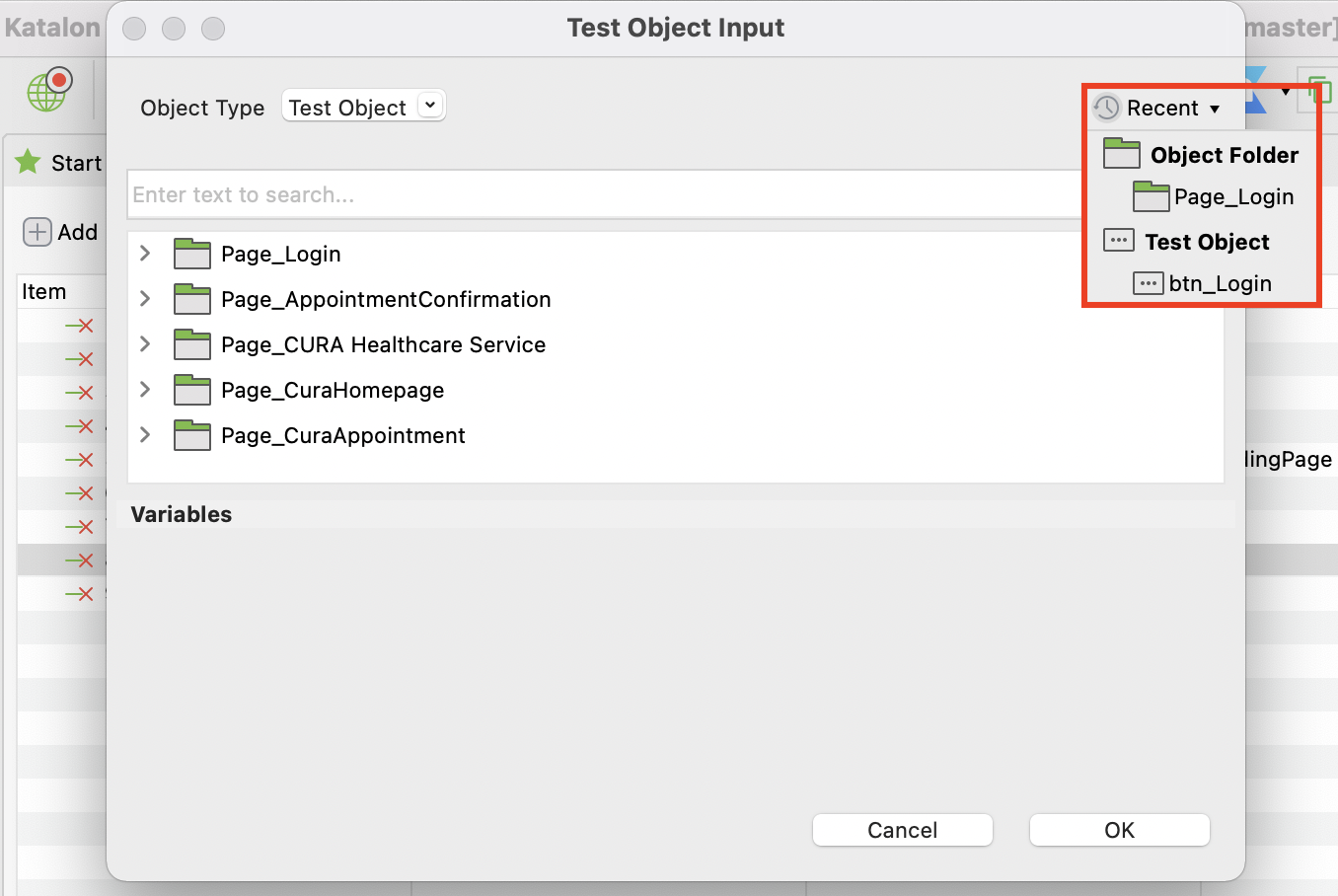The image size is (1338, 896).
Task: Expand the Page_Login tree folder
Action: [x=145, y=254]
